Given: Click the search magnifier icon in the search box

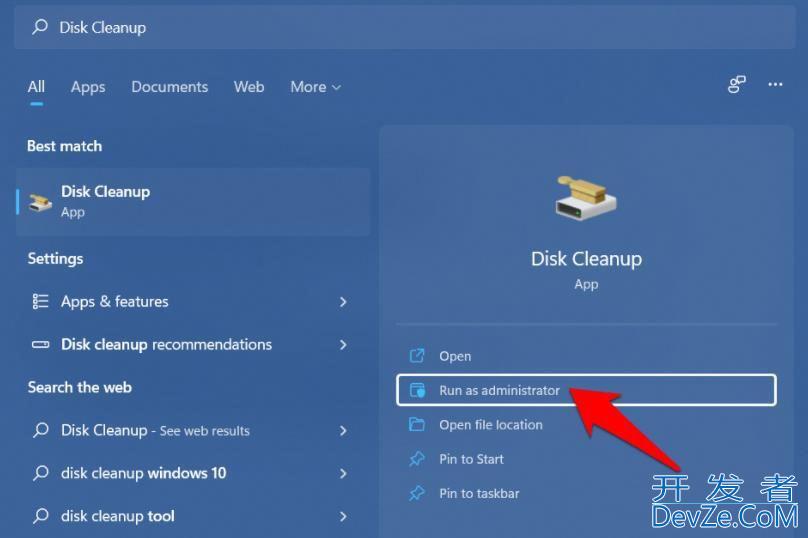Looking at the screenshot, I should 40,27.
